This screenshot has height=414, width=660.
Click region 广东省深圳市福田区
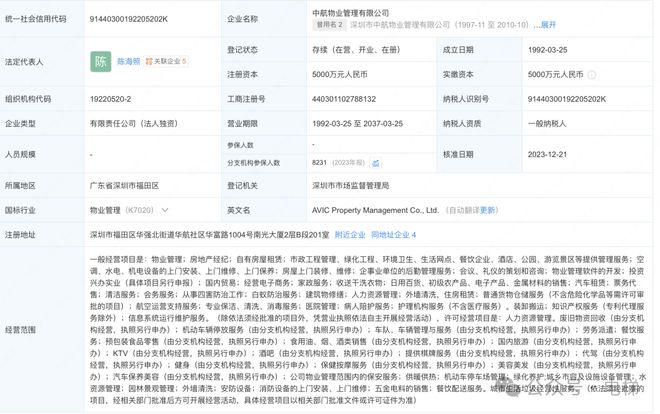point(124,186)
